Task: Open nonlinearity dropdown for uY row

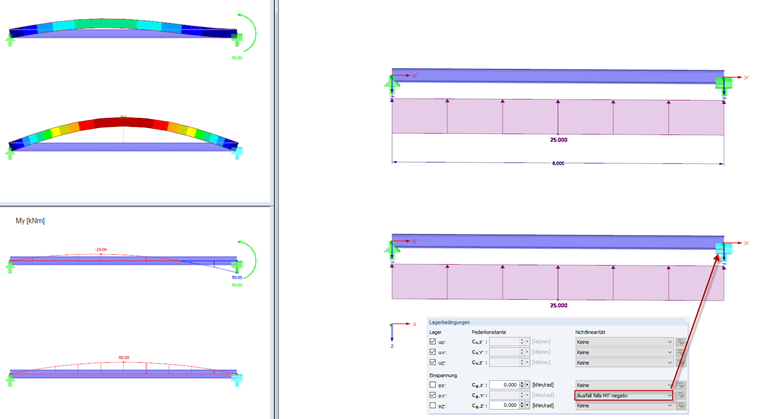Action: click(x=624, y=353)
